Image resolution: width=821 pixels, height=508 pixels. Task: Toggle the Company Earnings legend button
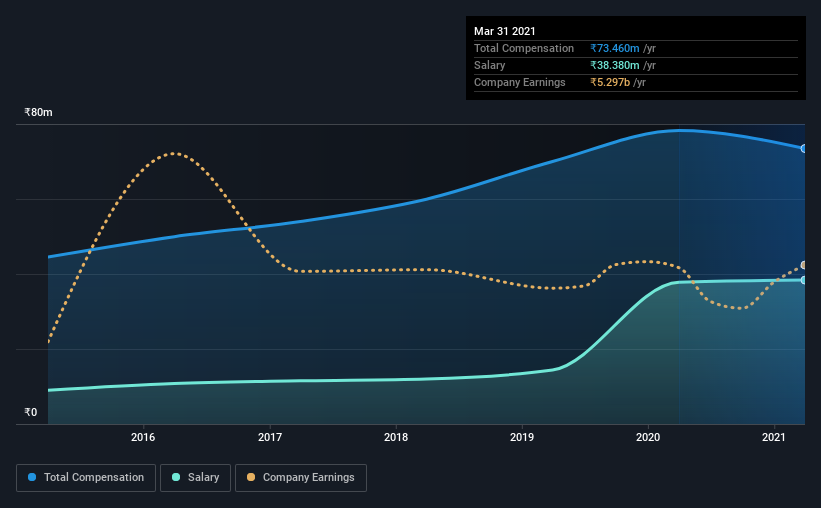coord(301,478)
